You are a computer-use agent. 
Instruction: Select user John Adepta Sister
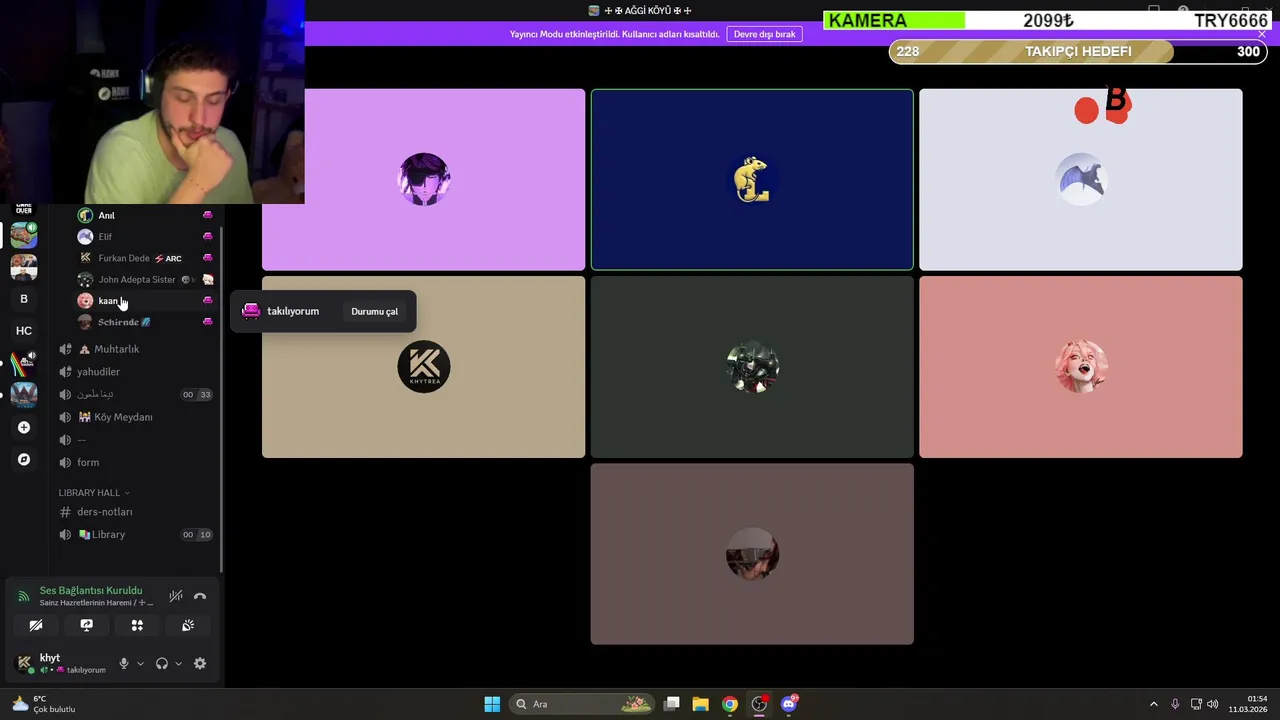click(145, 279)
